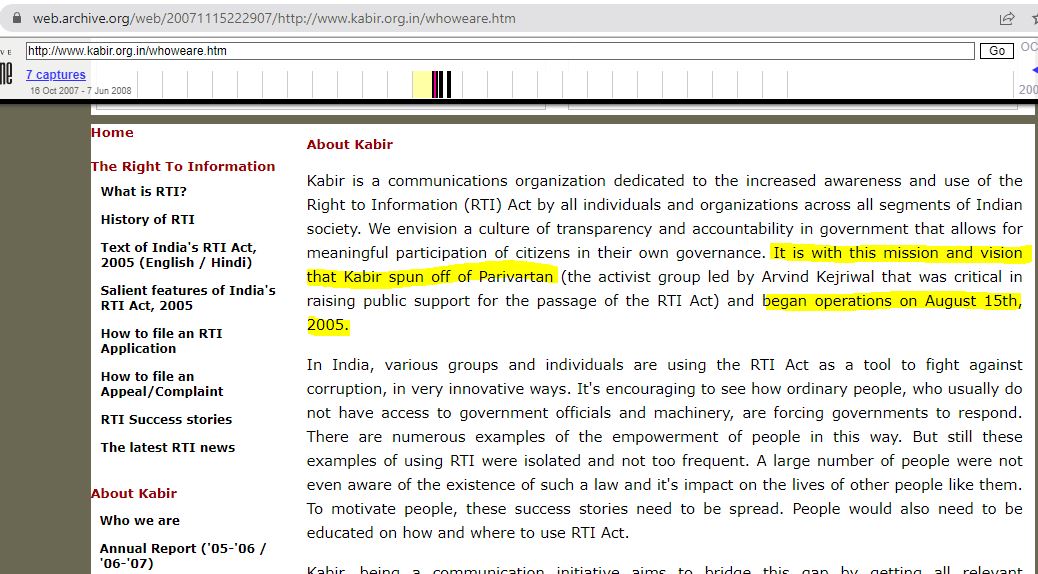Open Annual Report ('05-'06 / '06-'07) link
The height and width of the screenshot is (574, 1038).
pos(183,556)
